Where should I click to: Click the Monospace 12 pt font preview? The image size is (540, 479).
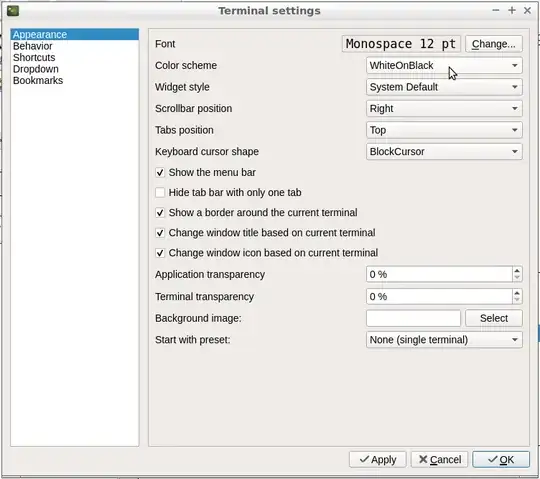[401, 44]
